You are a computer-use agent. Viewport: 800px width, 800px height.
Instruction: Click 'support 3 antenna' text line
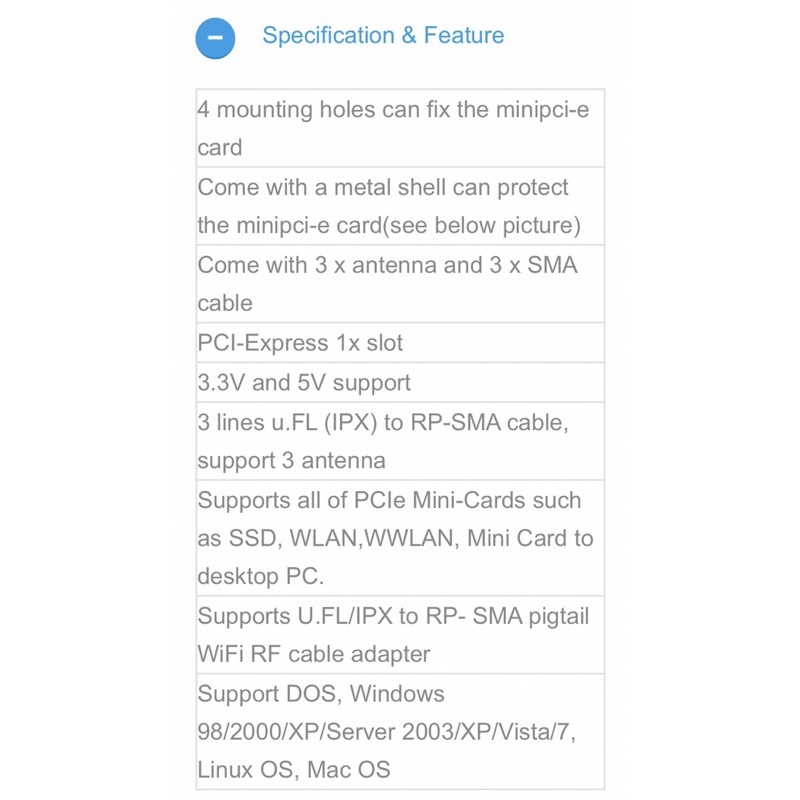(x=291, y=461)
